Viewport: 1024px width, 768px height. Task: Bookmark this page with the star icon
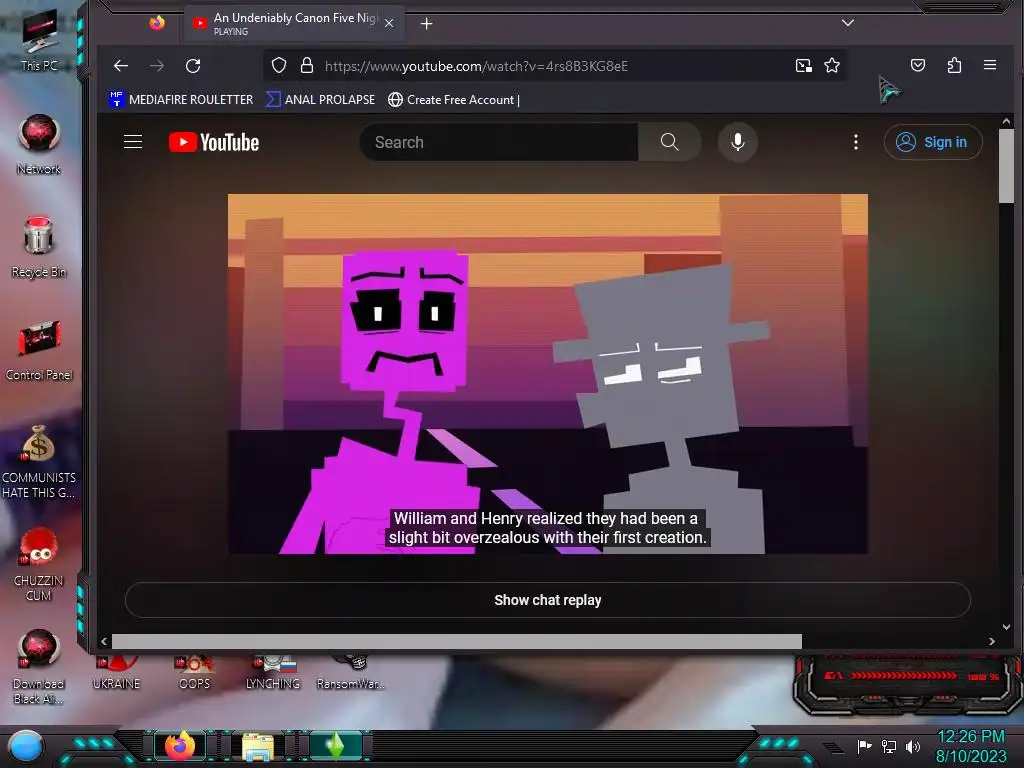[x=832, y=65]
